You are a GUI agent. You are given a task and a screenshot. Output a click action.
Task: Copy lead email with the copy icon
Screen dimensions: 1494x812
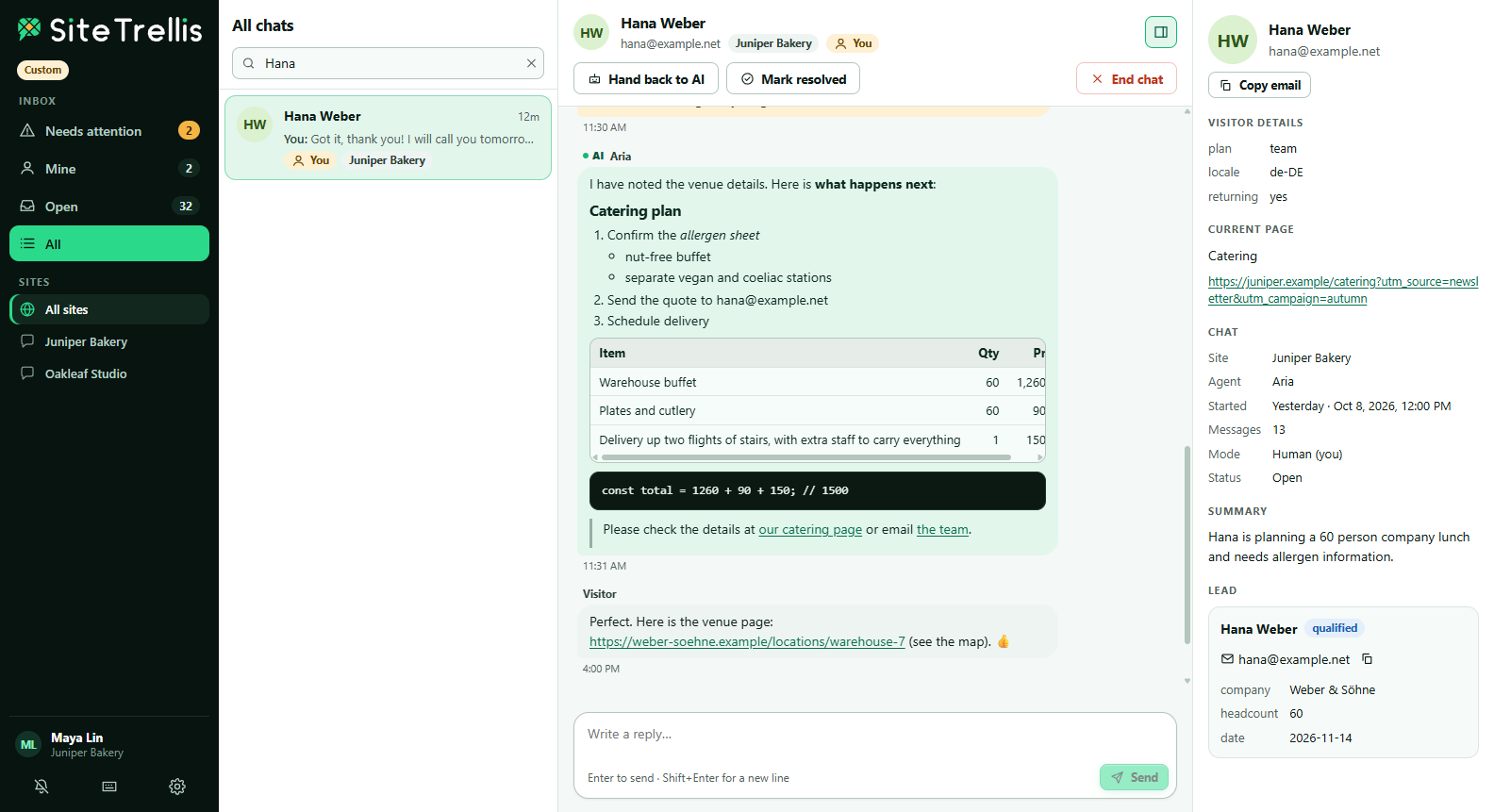tap(1367, 659)
